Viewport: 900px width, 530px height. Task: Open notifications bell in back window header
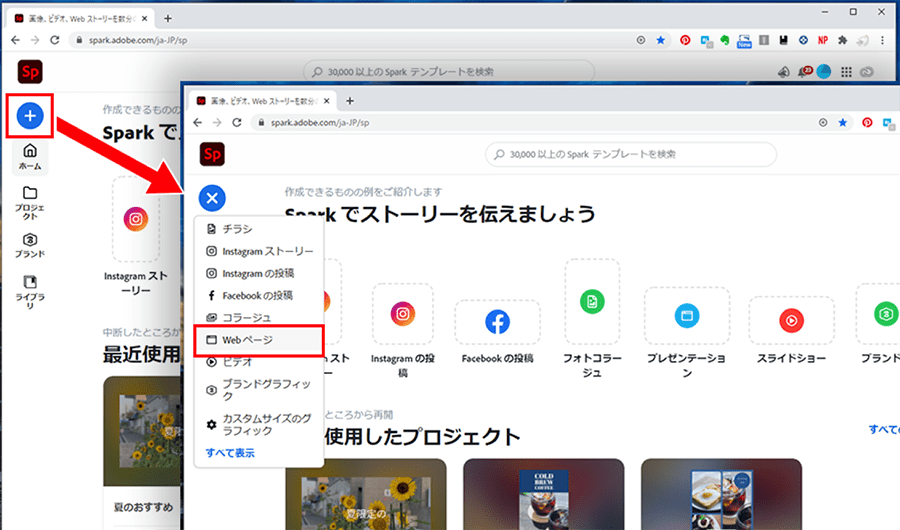pos(804,72)
